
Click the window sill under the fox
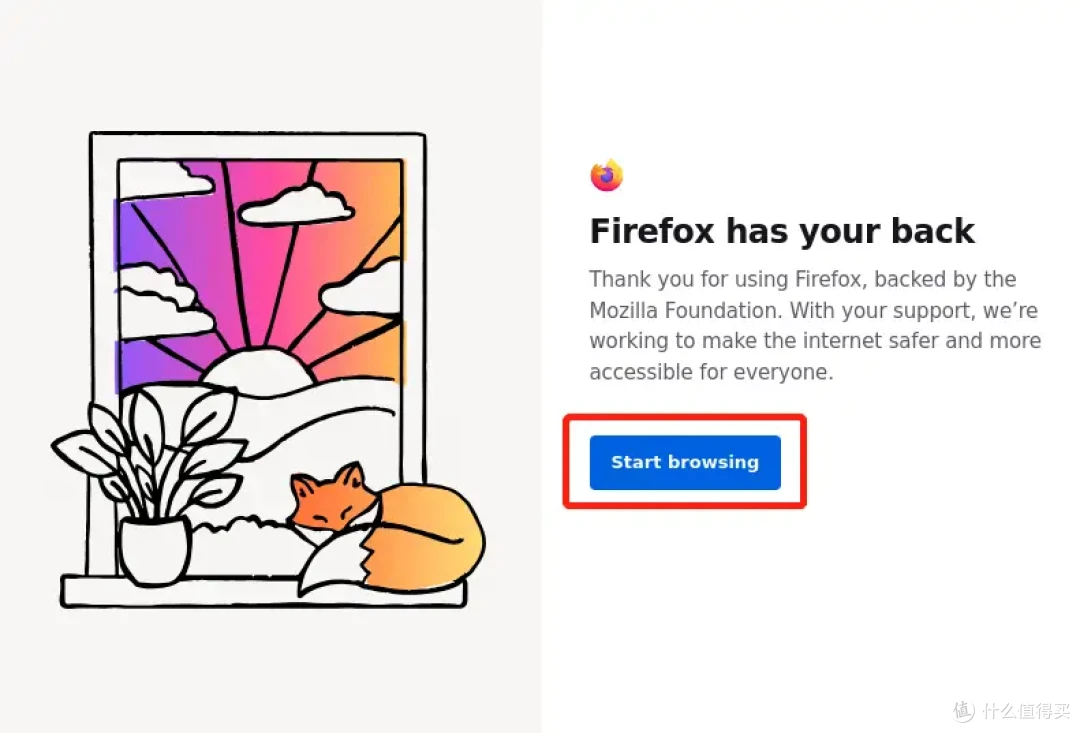pyautogui.click(x=264, y=593)
